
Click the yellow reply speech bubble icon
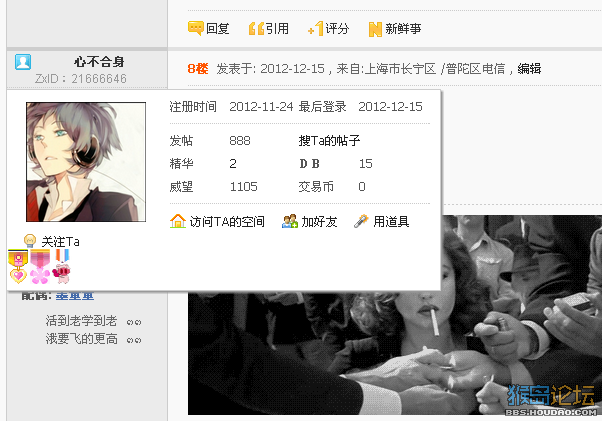pyautogui.click(x=195, y=28)
